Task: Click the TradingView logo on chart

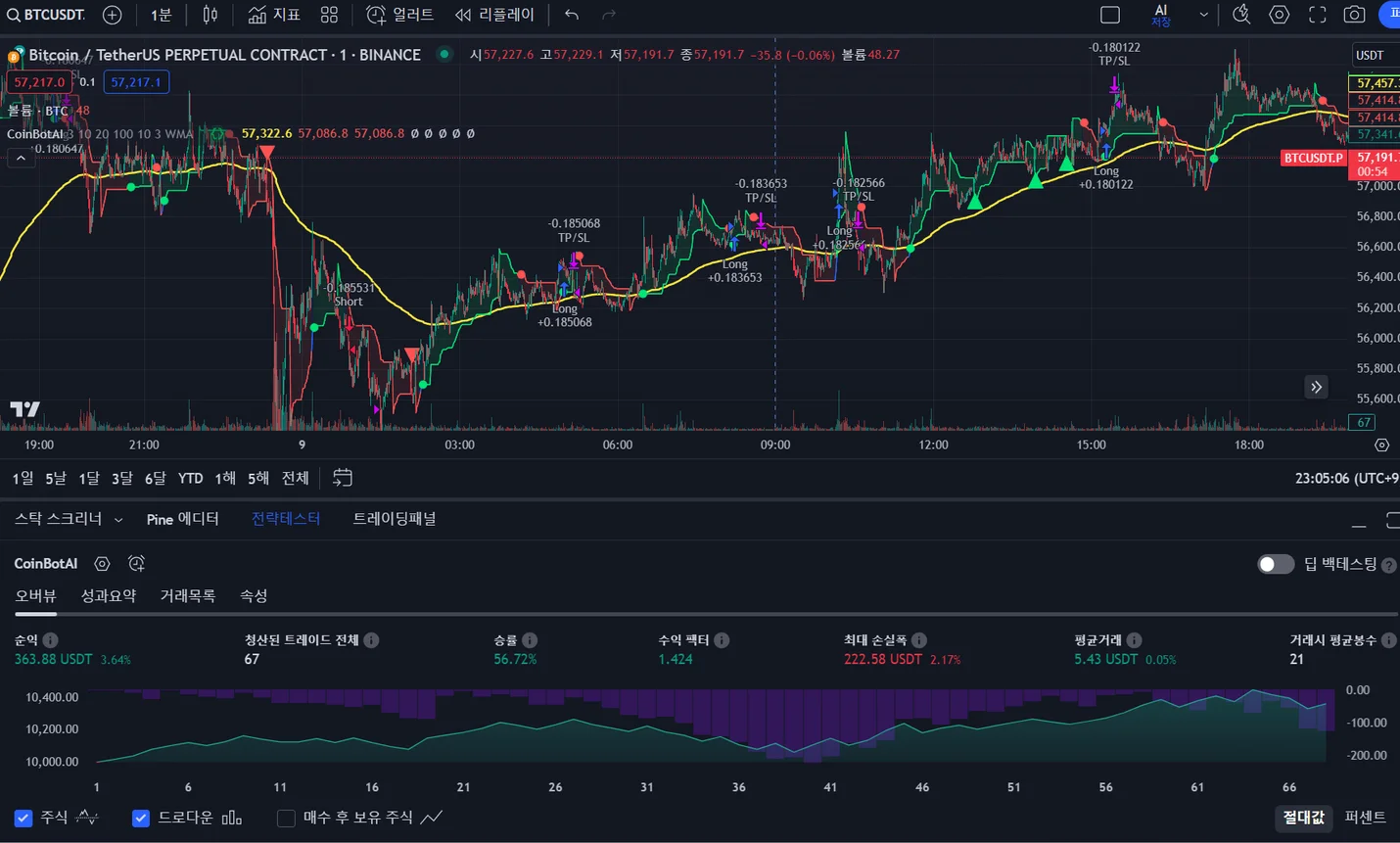Action: [x=25, y=409]
